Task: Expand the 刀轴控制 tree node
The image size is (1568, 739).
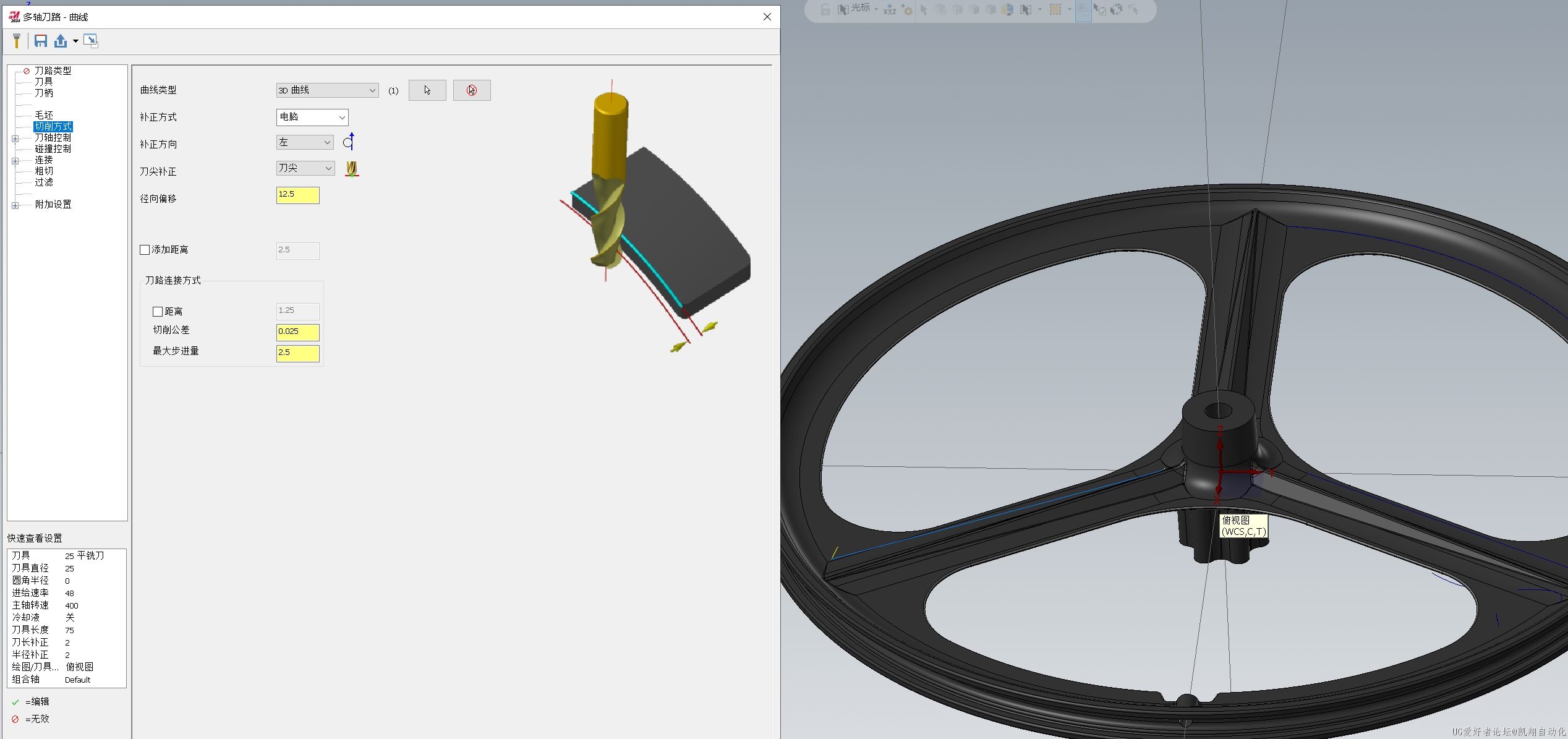Action: click(x=15, y=139)
